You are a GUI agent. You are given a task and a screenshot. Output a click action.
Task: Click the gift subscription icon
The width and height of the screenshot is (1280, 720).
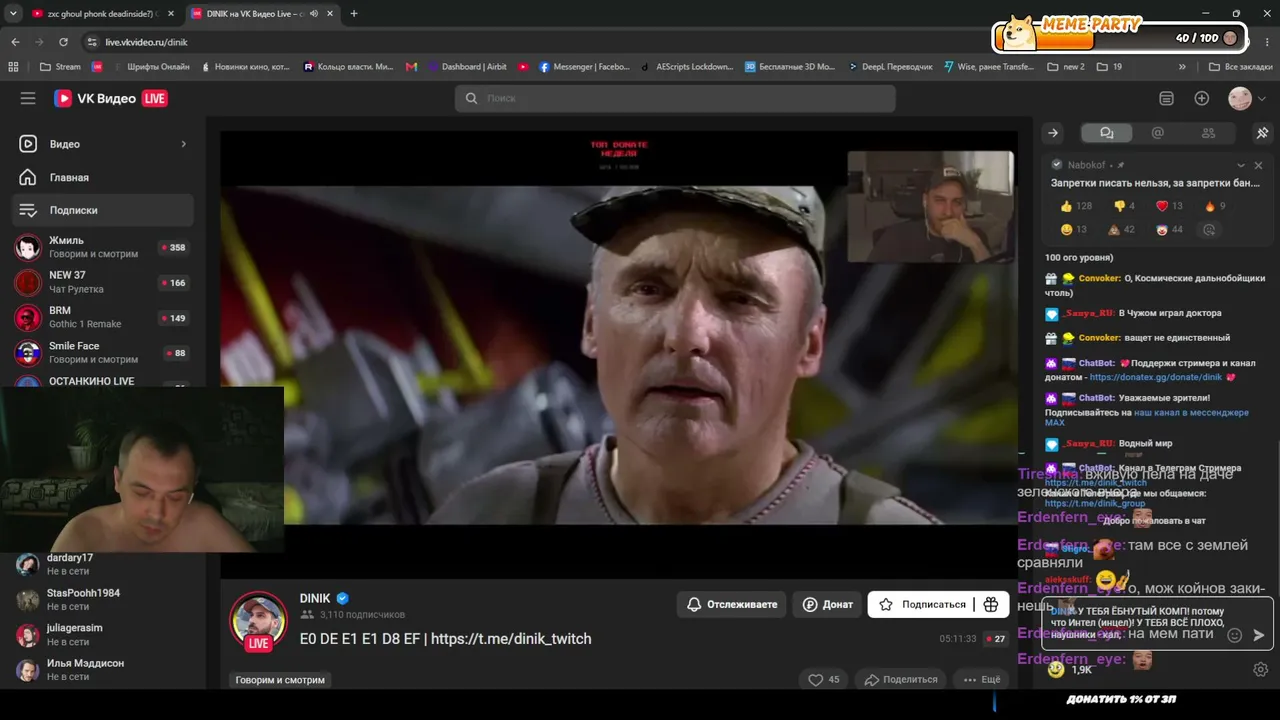click(x=991, y=604)
